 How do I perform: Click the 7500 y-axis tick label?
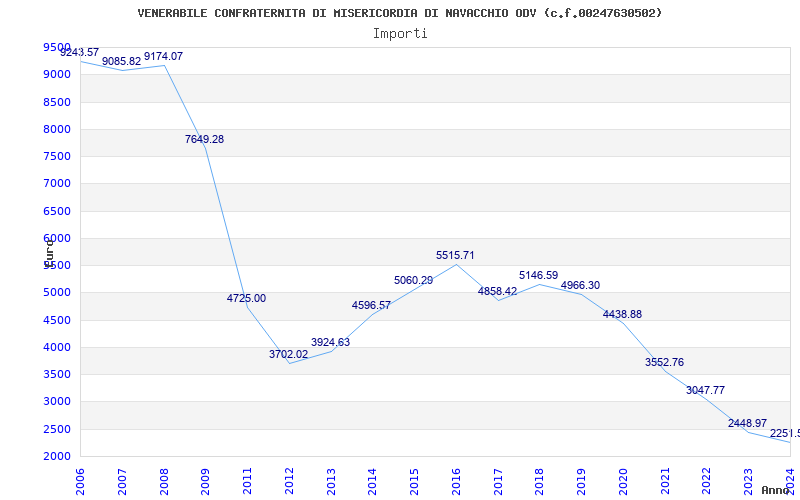pyautogui.click(x=57, y=156)
